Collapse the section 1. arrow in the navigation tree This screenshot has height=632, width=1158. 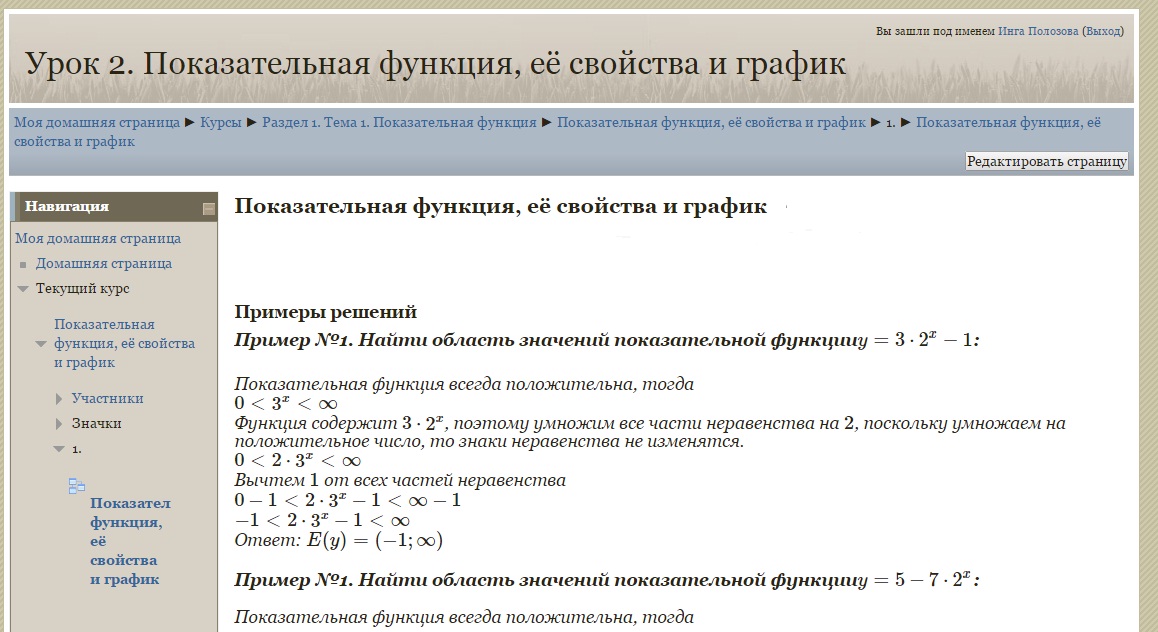tap(59, 449)
